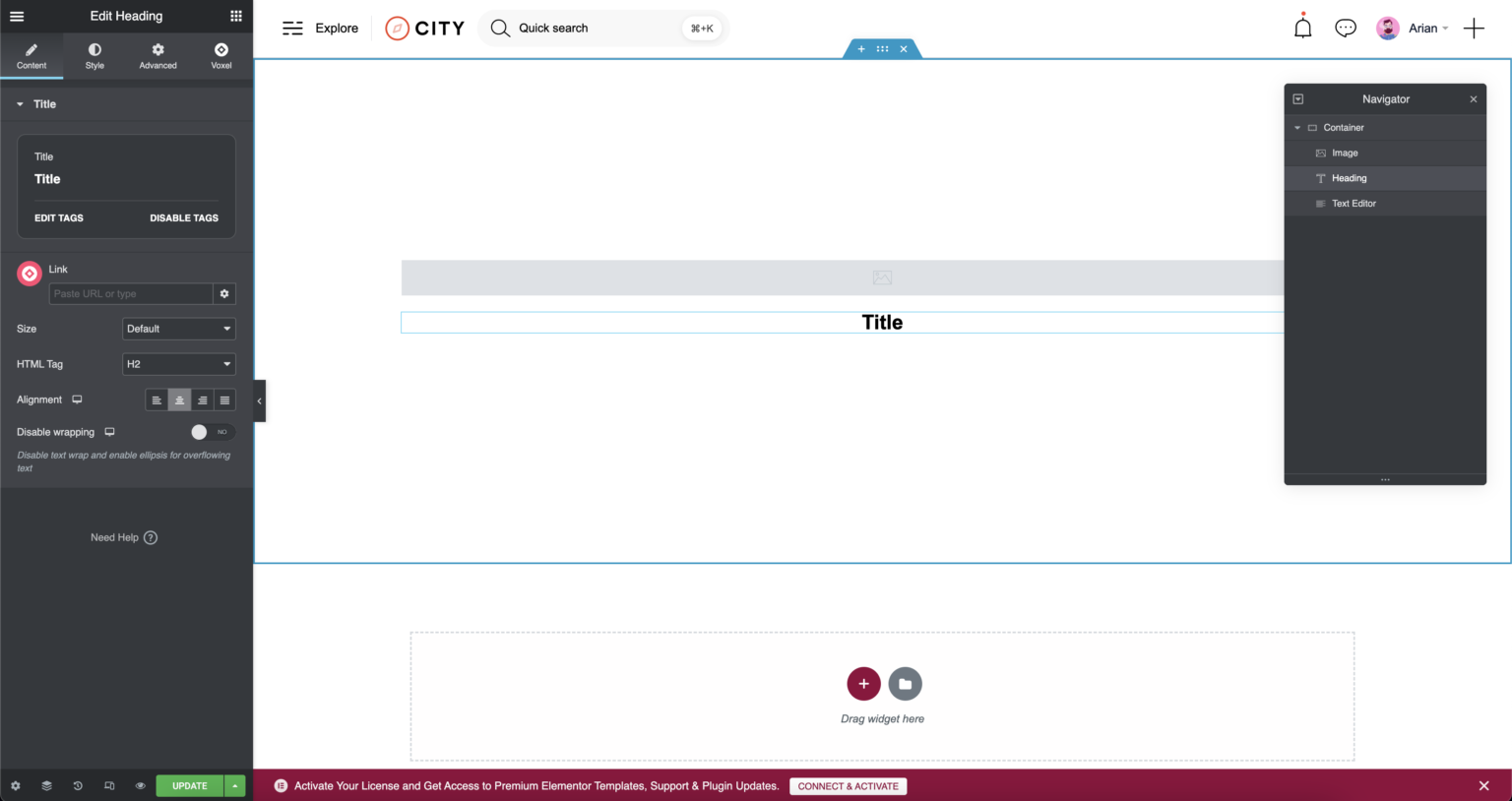The height and width of the screenshot is (801, 1512).
Task: Open history in bottom toolbar
Action: [x=78, y=786]
